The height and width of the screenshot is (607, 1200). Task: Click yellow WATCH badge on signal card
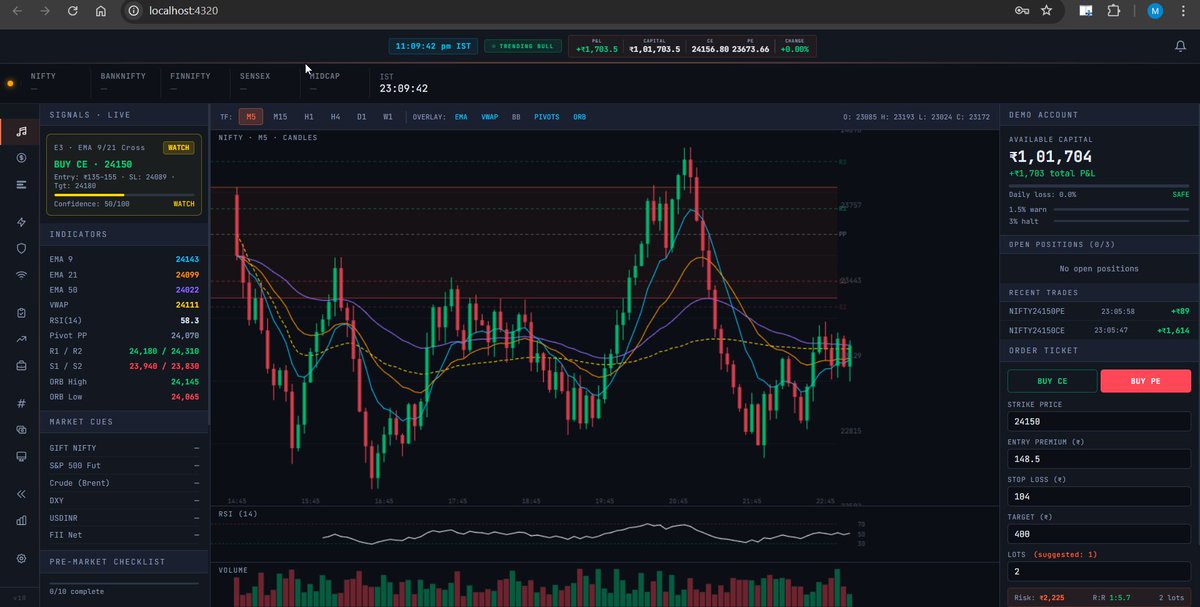(179, 148)
